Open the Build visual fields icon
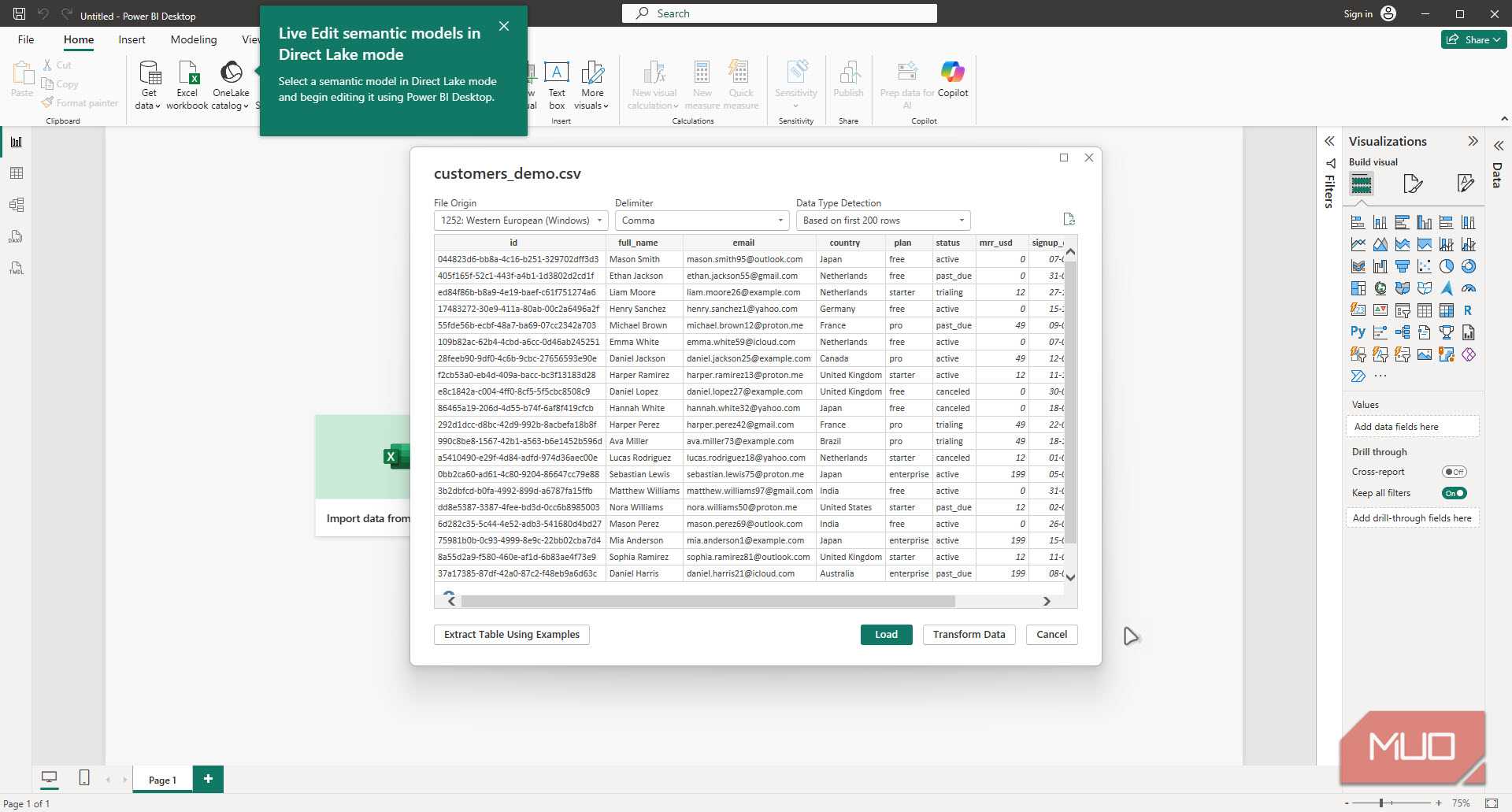Screen dimensions: 1512x812 [x=1361, y=184]
